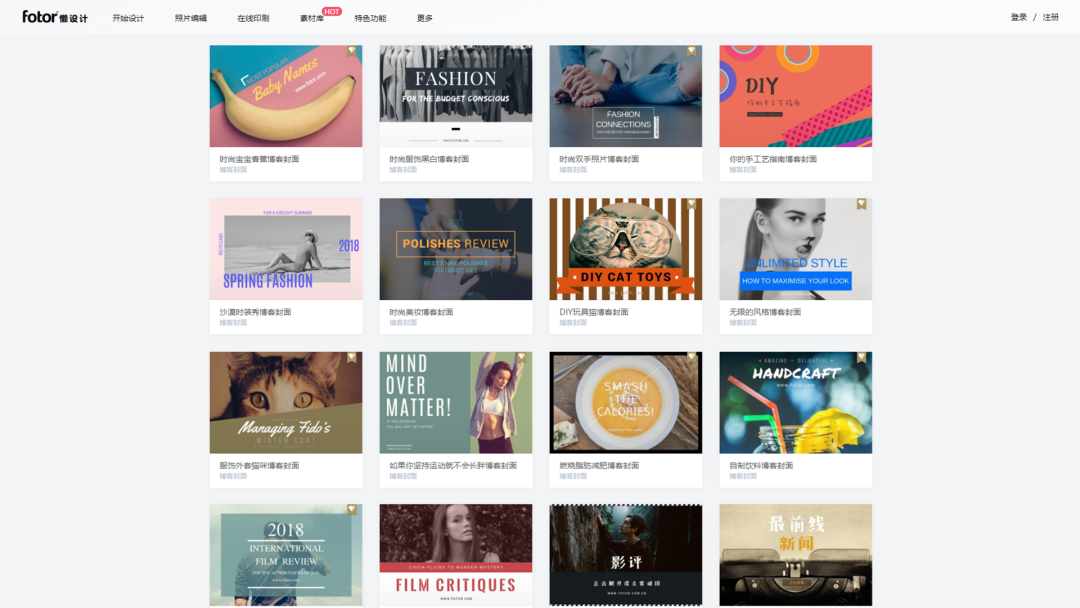Image resolution: width=1080 pixels, height=608 pixels.
Task: Select the DIY Cat Toys template thumbnail
Action: point(625,249)
